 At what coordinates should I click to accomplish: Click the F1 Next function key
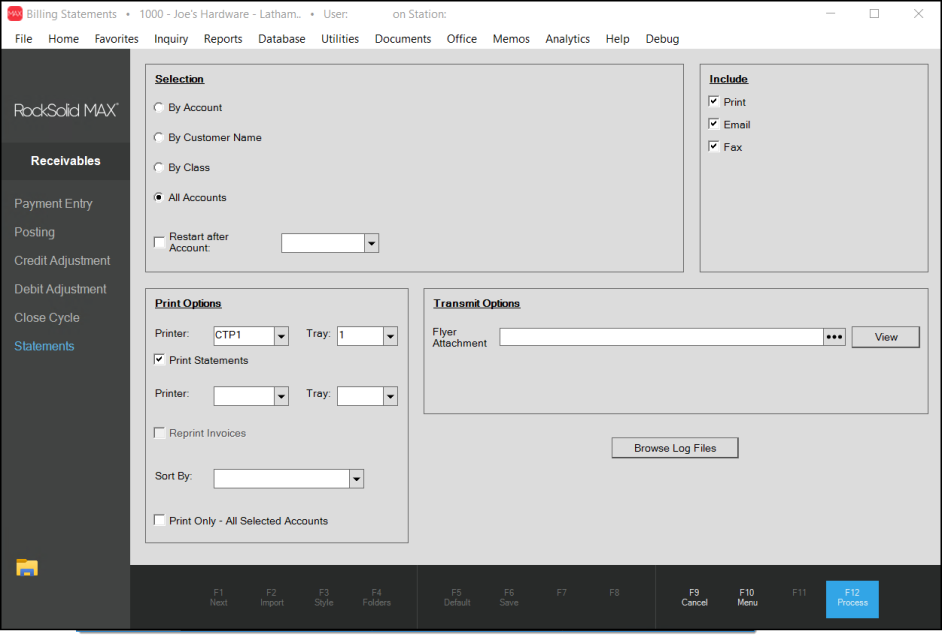click(x=219, y=597)
